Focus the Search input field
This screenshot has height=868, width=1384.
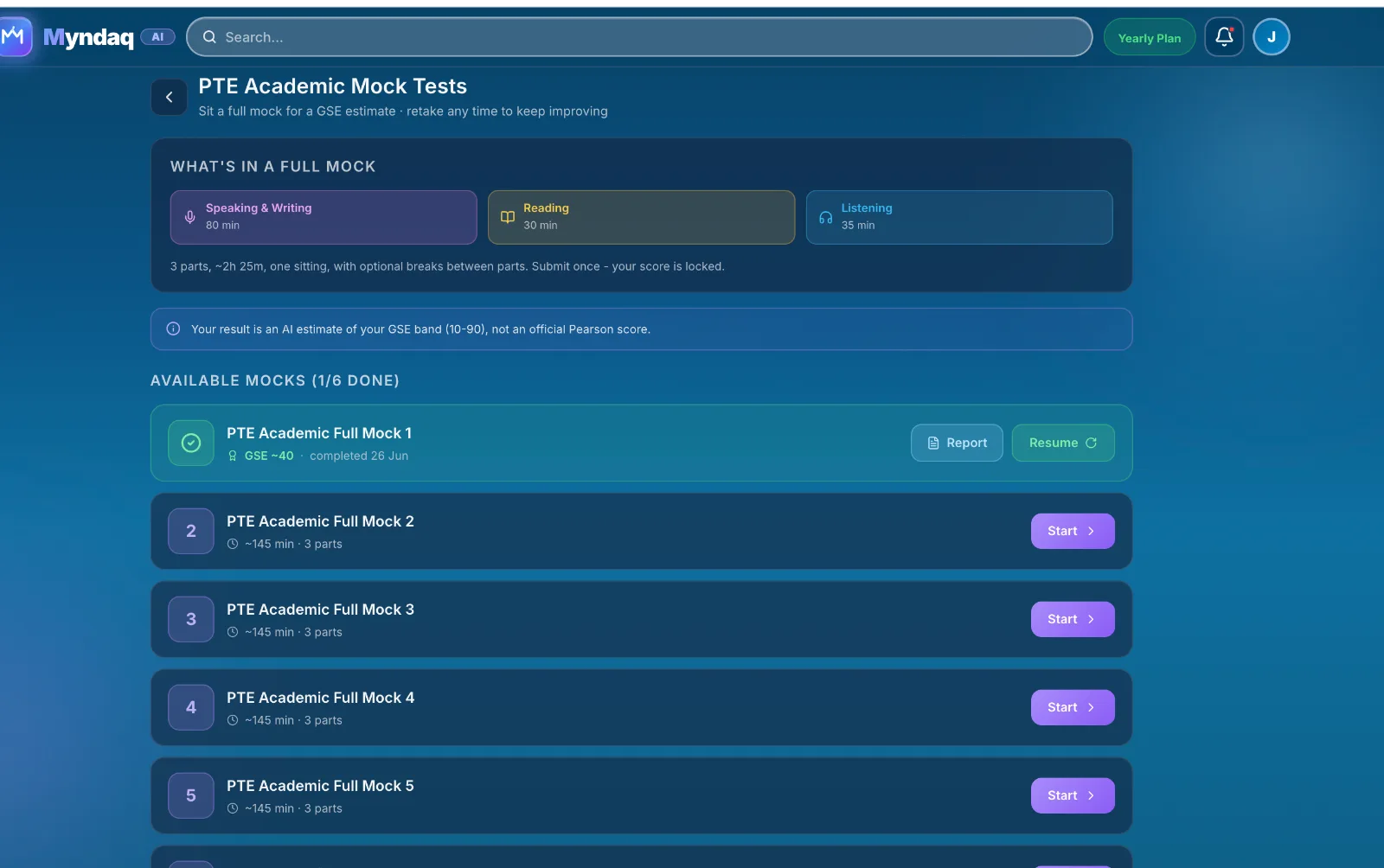coord(639,37)
